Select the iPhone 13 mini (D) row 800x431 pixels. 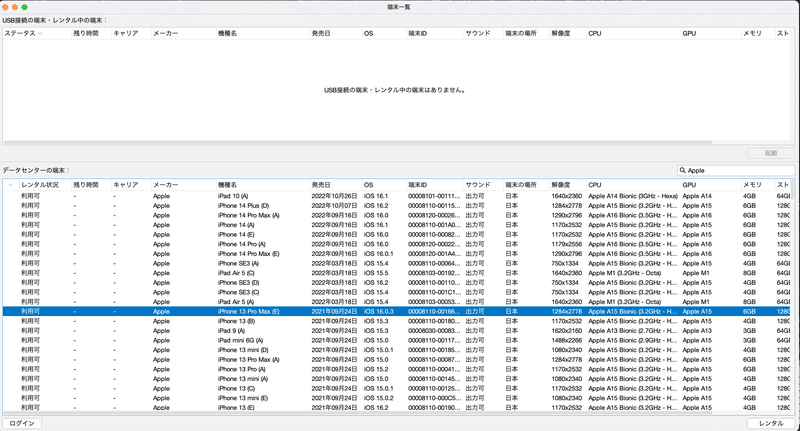pyautogui.click(x=396, y=350)
